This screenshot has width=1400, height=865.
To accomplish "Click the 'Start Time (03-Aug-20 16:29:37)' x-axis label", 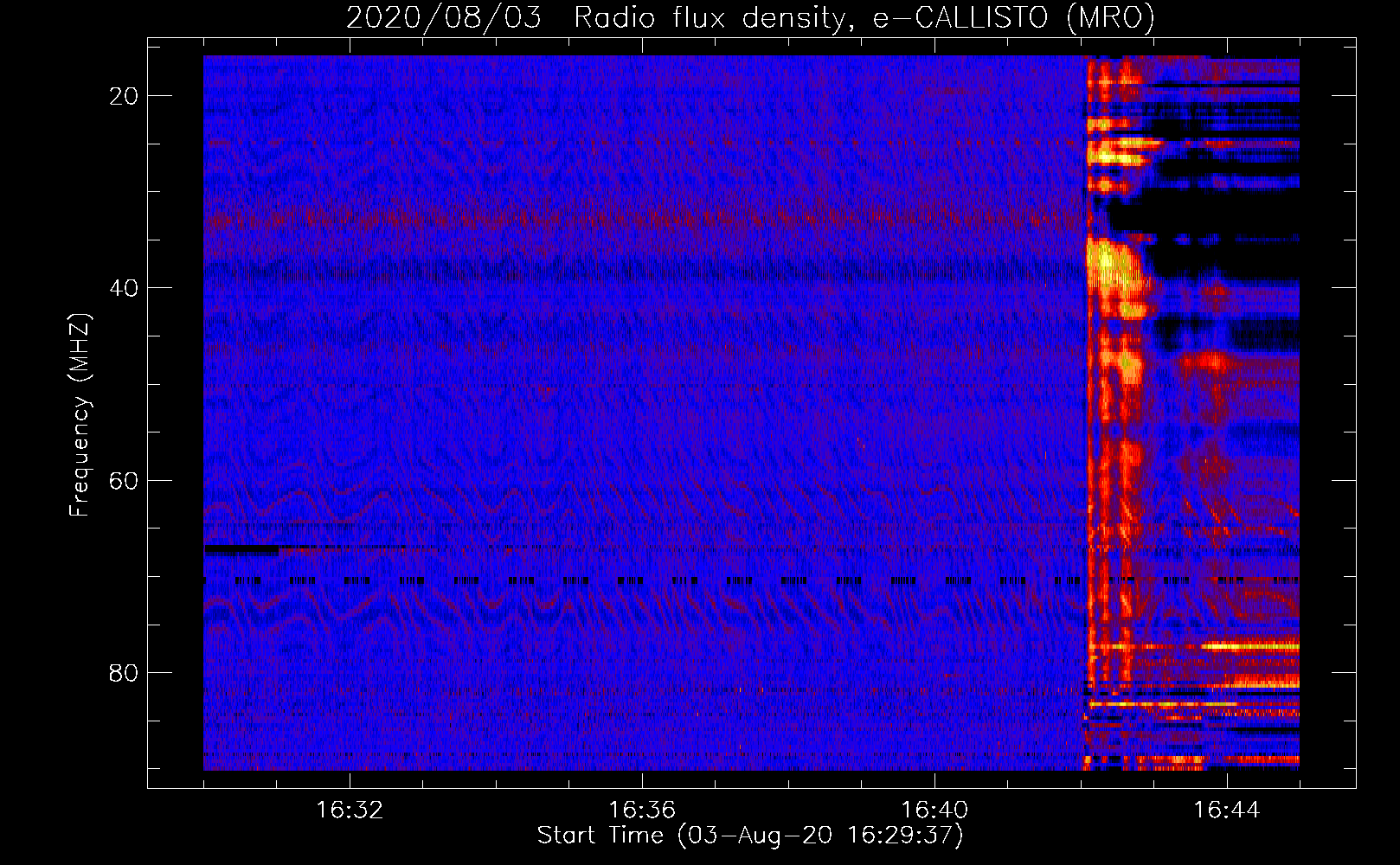I will [750, 835].
